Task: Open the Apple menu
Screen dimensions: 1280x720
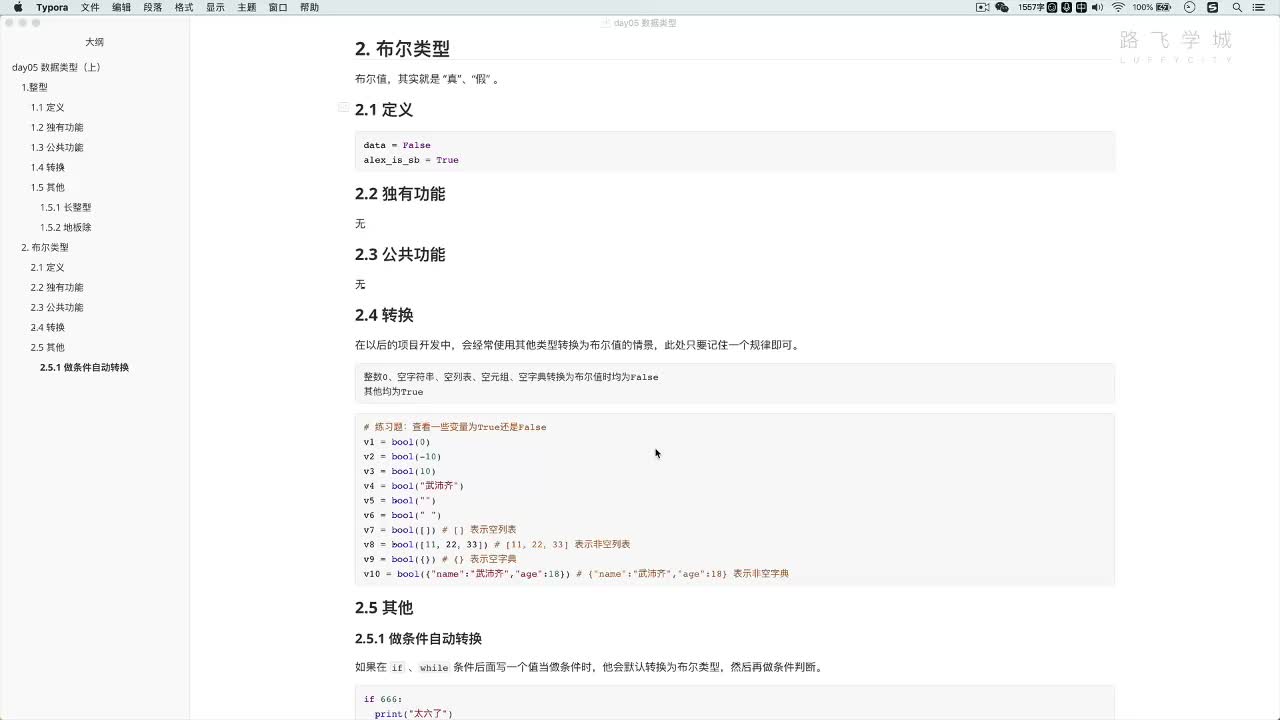Action: pos(18,7)
